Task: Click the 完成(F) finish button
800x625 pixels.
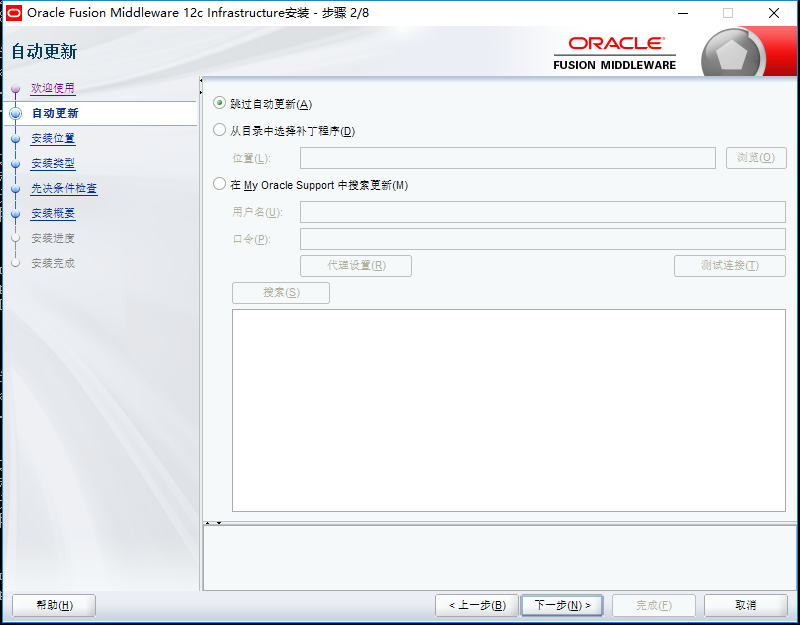Action: pyautogui.click(x=654, y=606)
